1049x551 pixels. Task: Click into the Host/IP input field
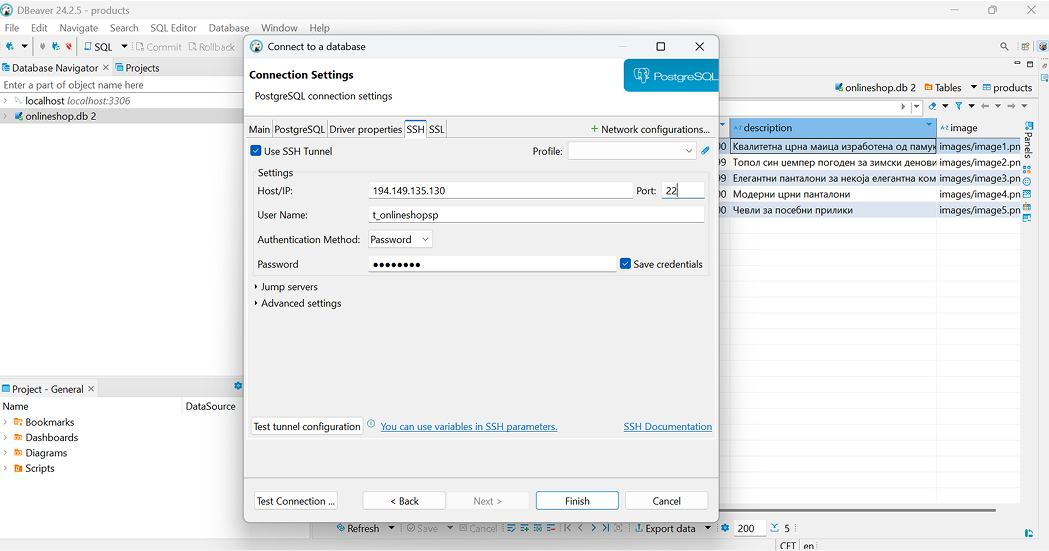pos(500,191)
